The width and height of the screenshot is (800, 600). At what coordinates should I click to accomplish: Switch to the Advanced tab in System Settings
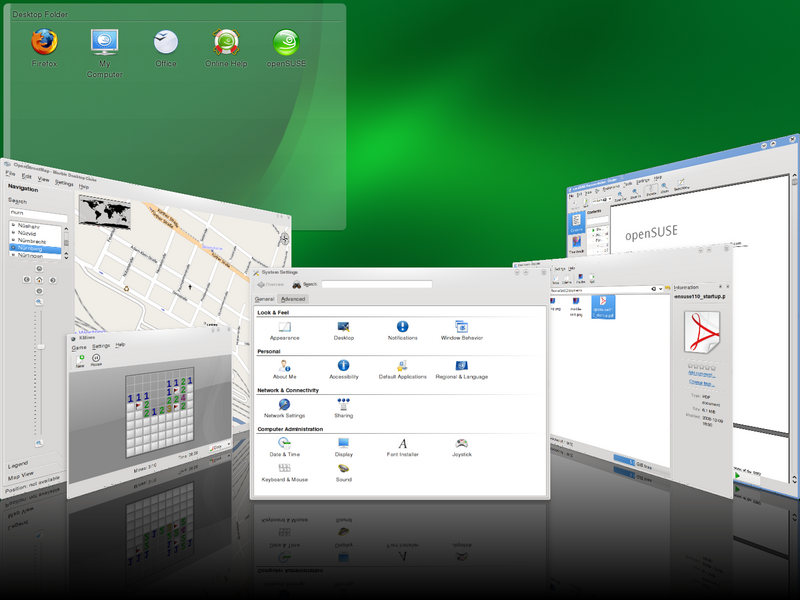tap(295, 298)
